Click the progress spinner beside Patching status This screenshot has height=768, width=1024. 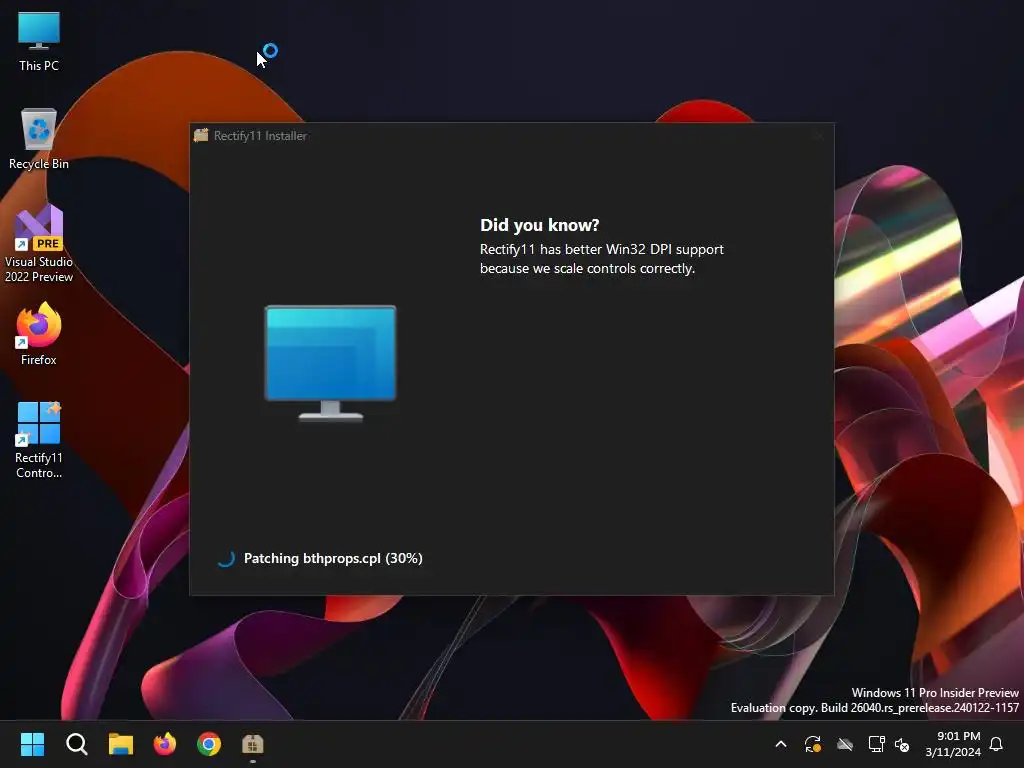[x=226, y=558]
